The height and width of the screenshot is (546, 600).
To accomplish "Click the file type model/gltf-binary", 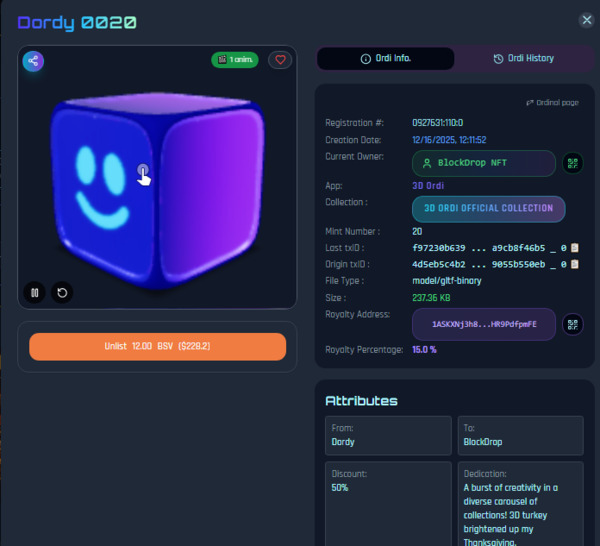I will pos(447,281).
